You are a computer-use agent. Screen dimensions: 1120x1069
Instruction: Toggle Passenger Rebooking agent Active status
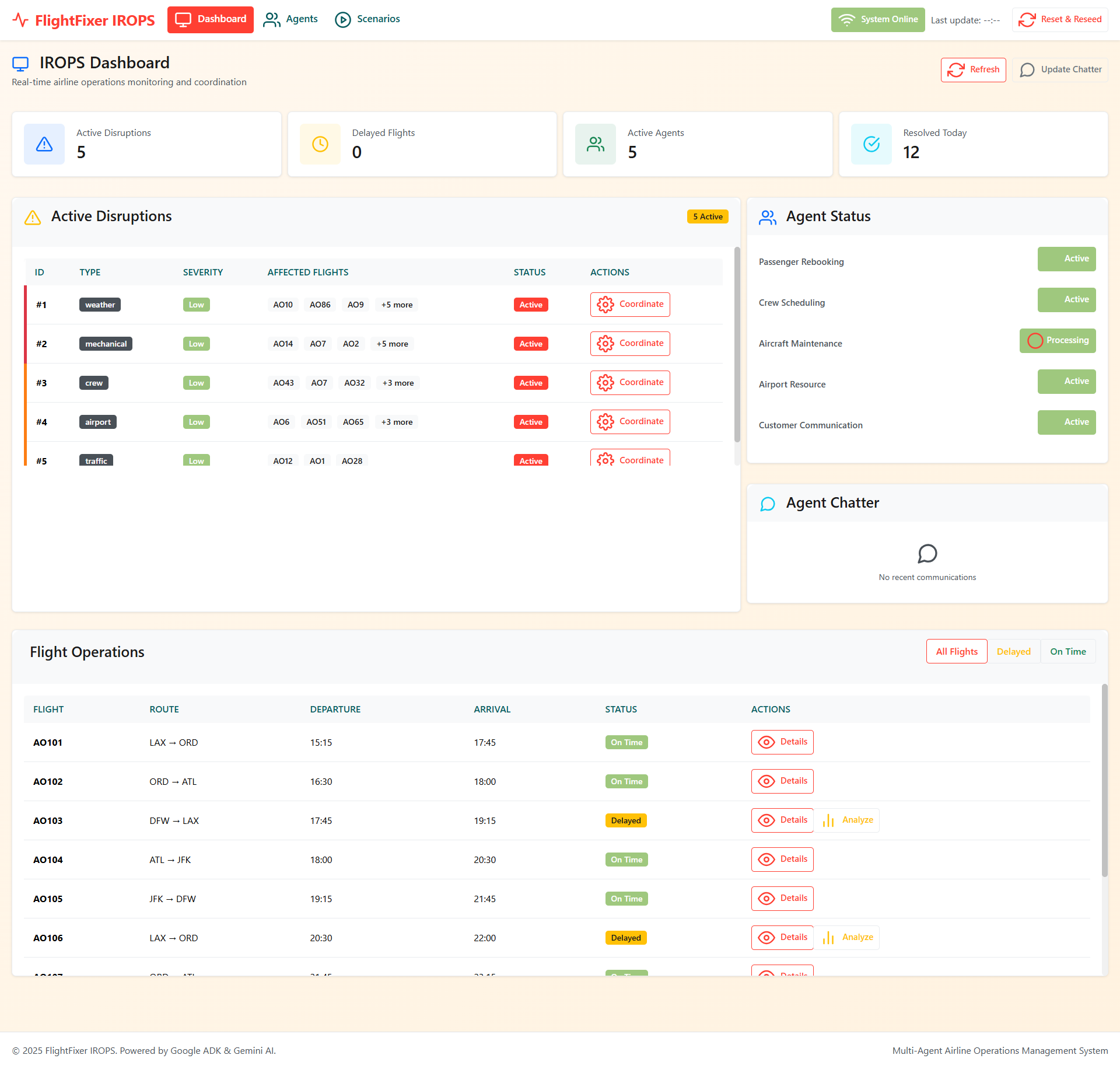[x=1066, y=259]
